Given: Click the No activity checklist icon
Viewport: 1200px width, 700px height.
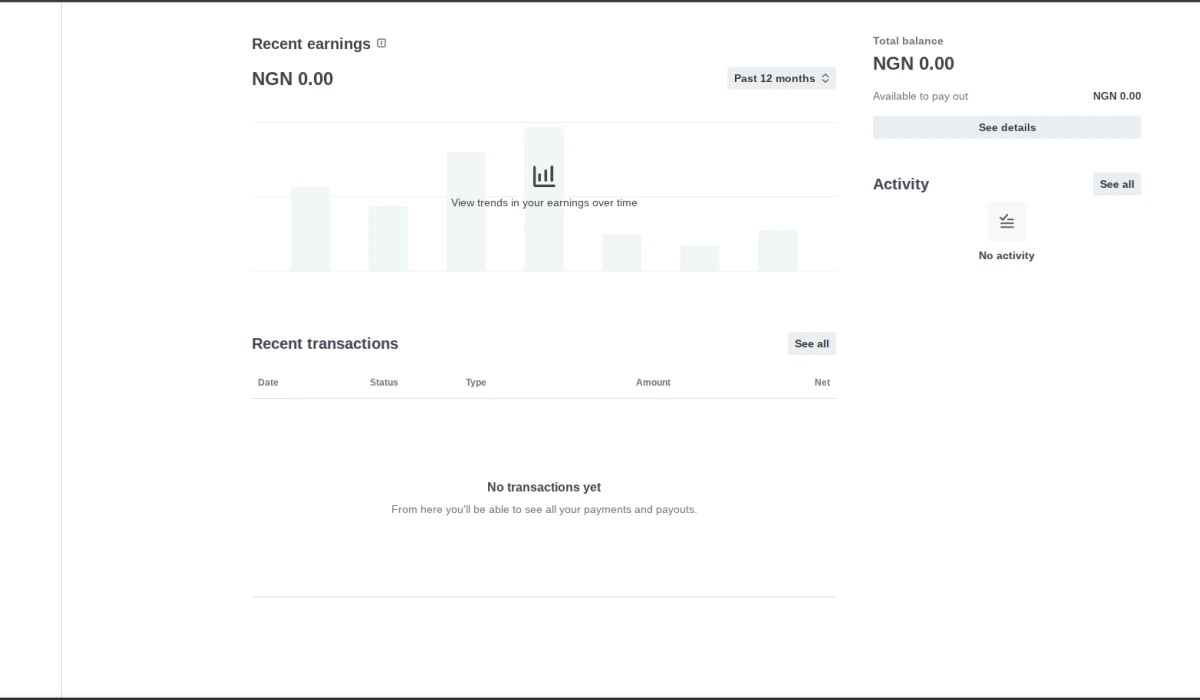Looking at the screenshot, I should pos(1007,220).
